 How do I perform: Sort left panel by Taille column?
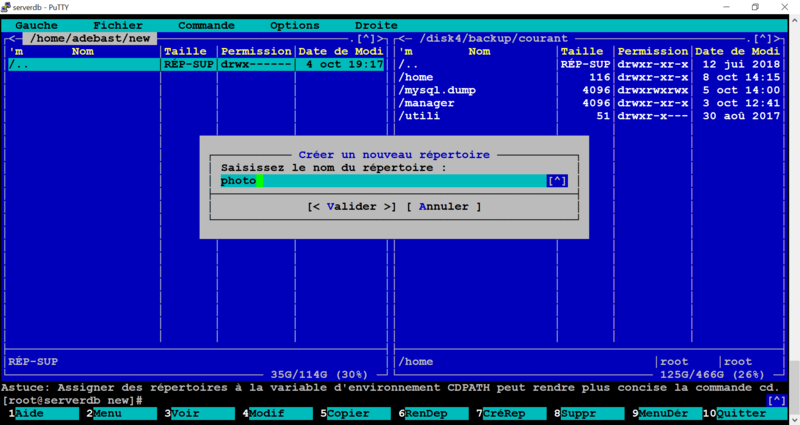(185, 51)
